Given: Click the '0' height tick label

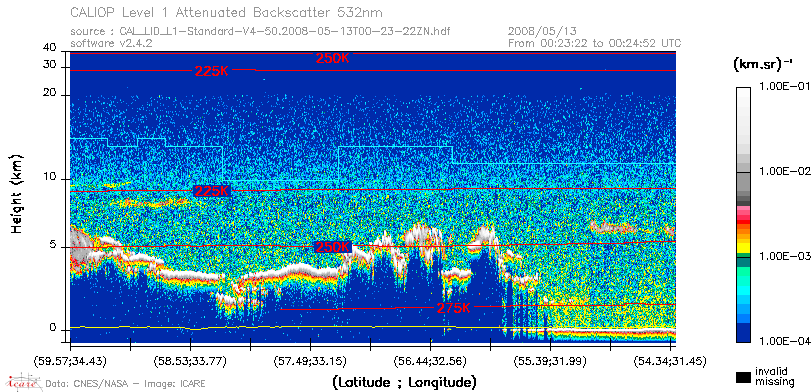Looking at the screenshot, I should pos(53,327).
